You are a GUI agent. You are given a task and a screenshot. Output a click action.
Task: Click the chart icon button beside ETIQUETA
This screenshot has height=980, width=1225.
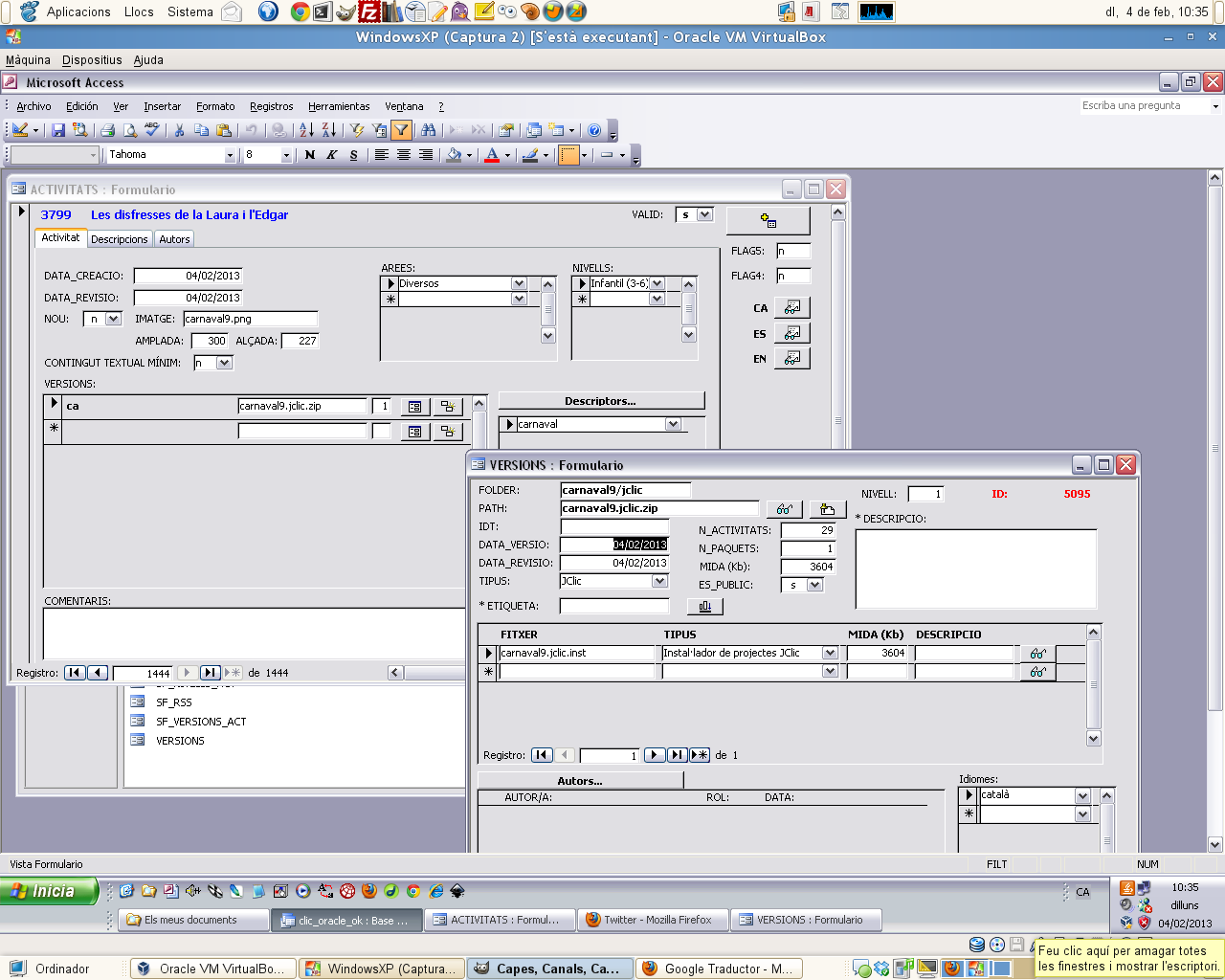coord(704,606)
